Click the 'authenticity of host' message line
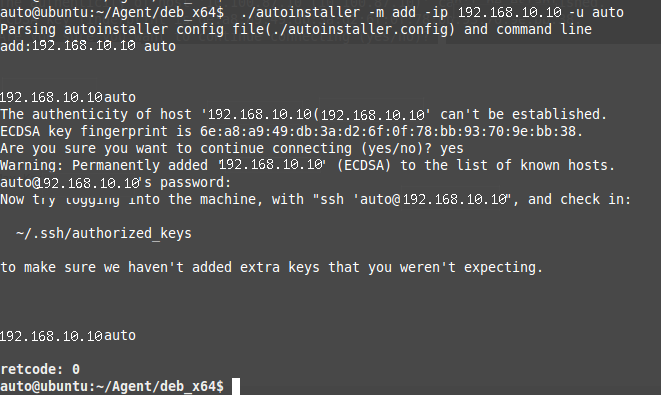661x395 pixels. [304, 114]
